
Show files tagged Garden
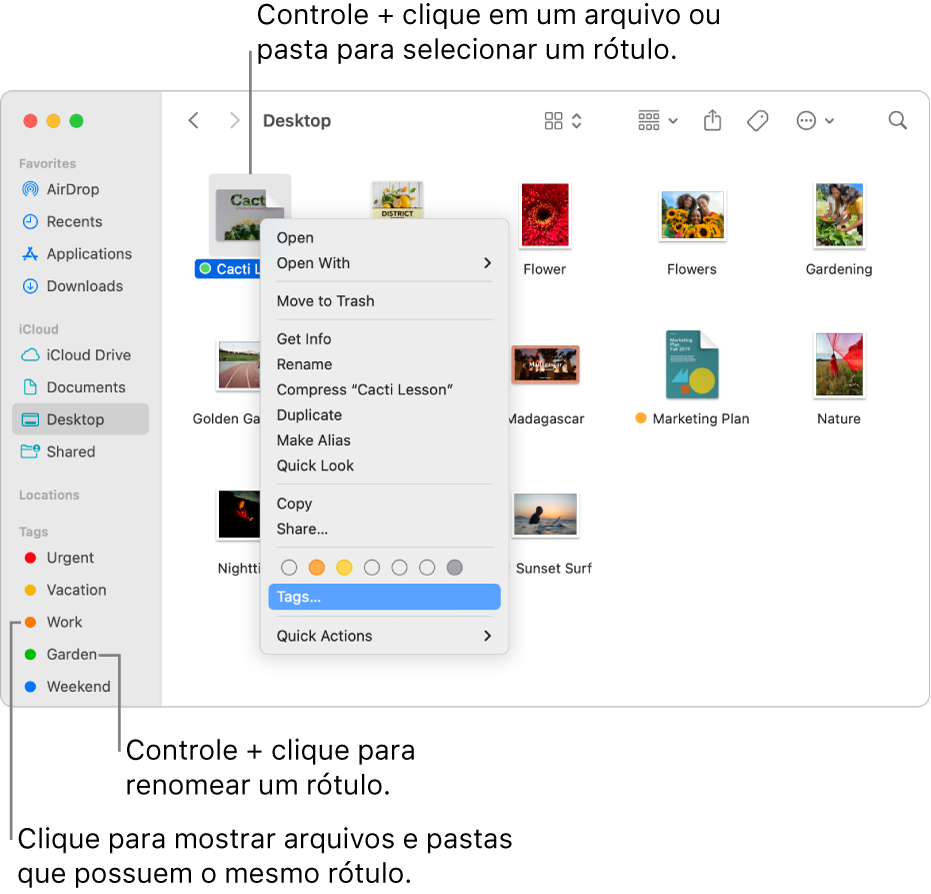(x=80, y=654)
